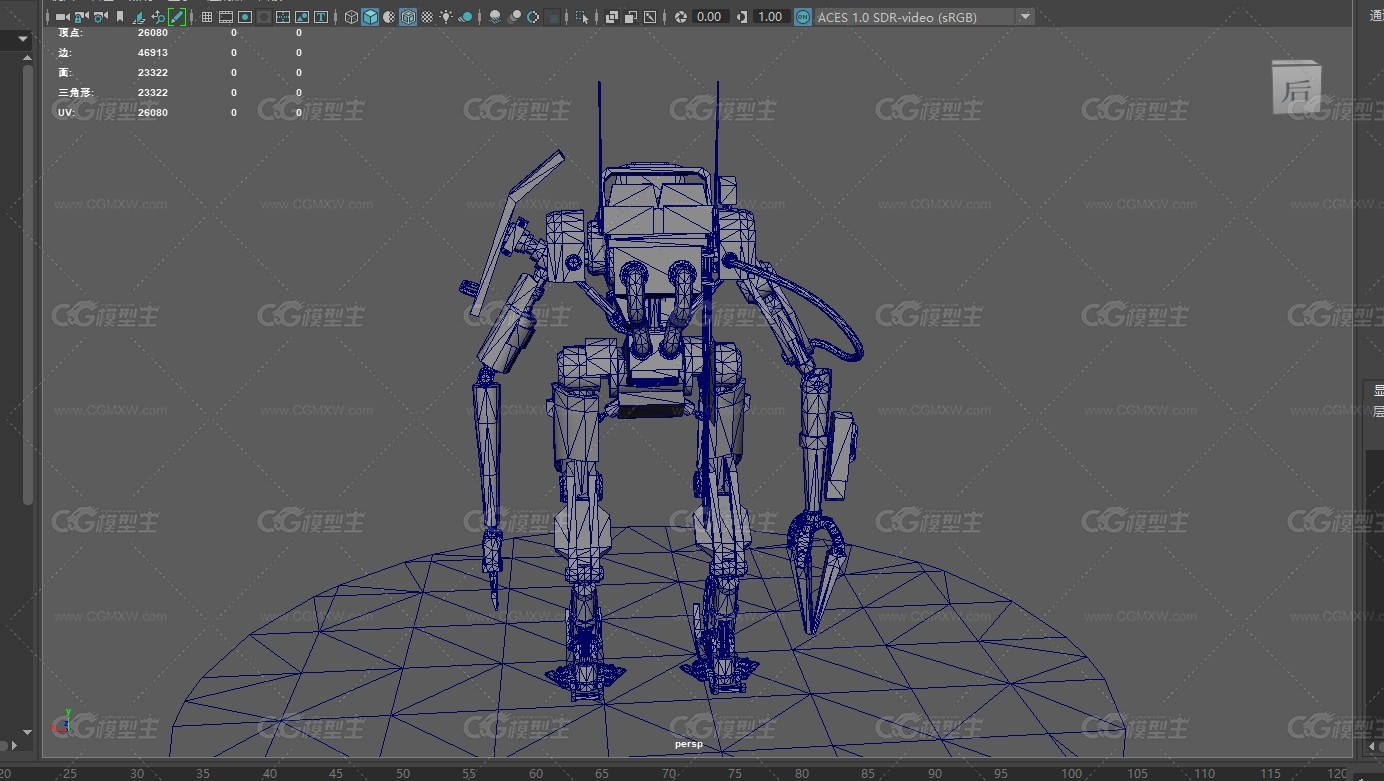Toggle X-Ray Active Components icon
The height and width of the screenshot is (781, 1384).
click(631, 17)
